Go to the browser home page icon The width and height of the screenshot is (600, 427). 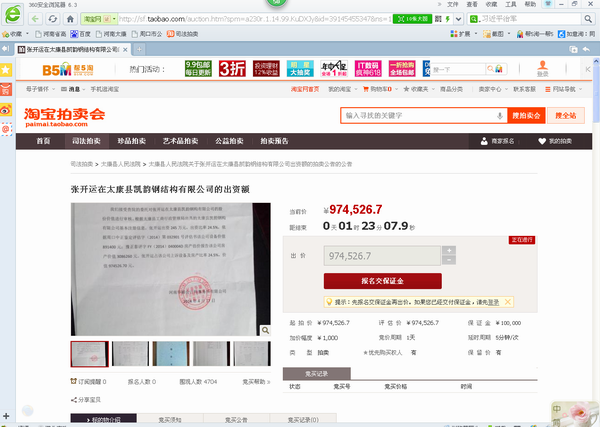click(70, 19)
